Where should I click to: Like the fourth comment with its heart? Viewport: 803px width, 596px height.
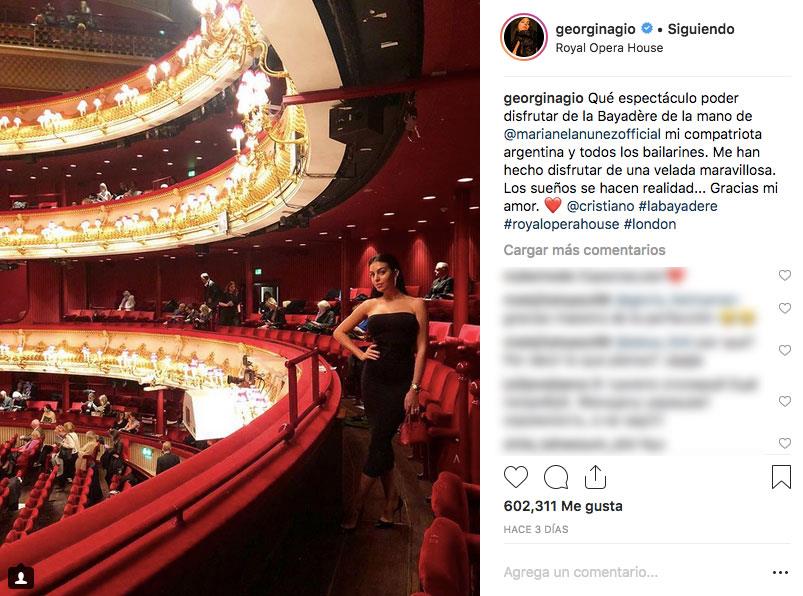point(785,401)
